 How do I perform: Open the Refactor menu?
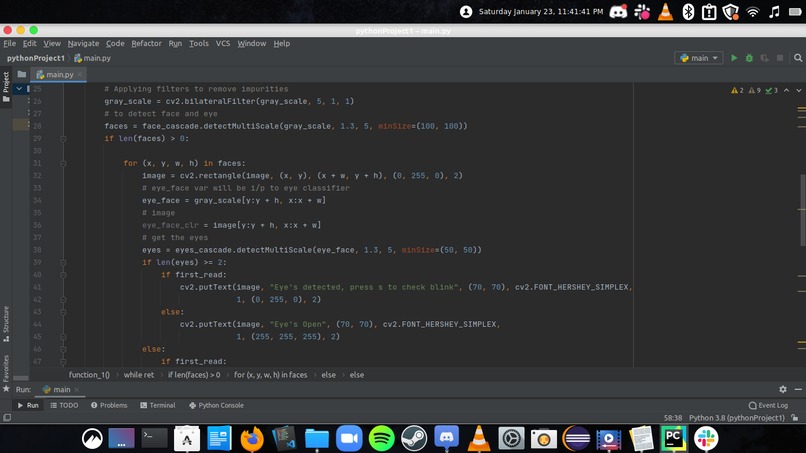click(146, 44)
